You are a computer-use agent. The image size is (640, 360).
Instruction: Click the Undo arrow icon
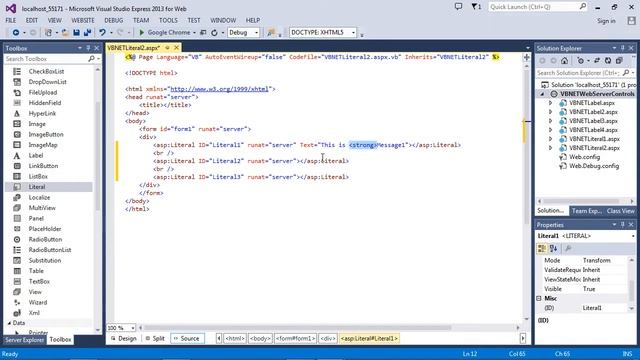click(102, 32)
